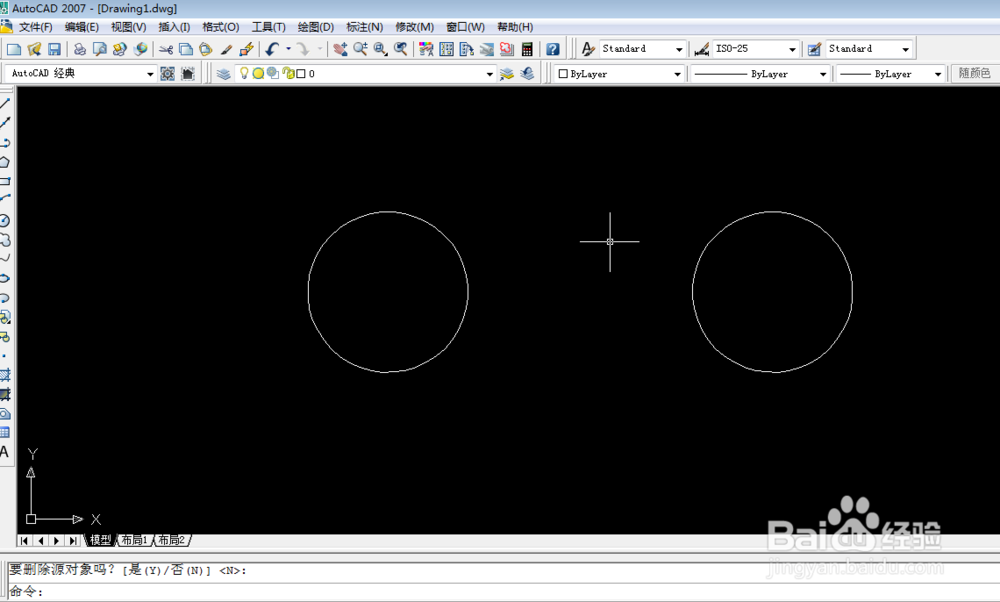Open Plot Preview icon
The width and height of the screenshot is (1000, 602).
[99, 49]
